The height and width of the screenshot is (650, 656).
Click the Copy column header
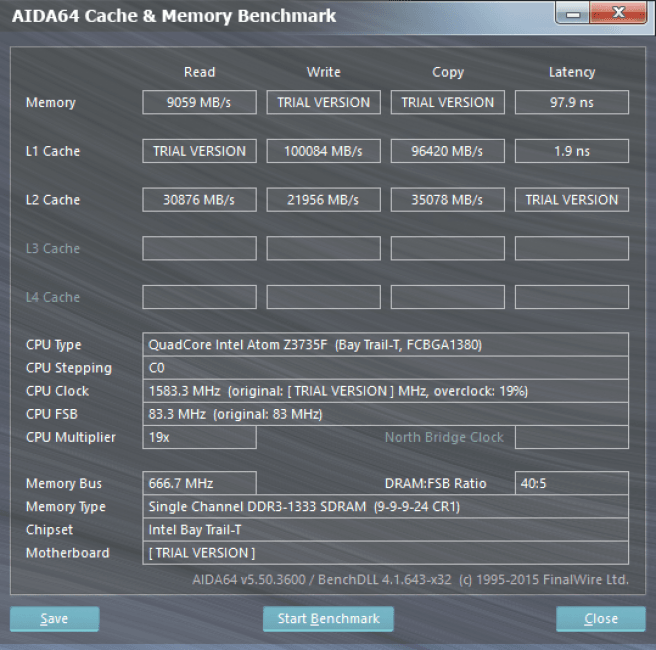pyautogui.click(x=448, y=72)
